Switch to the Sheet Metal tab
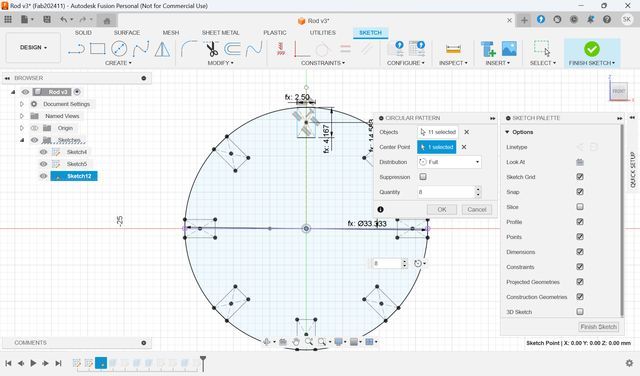The height and width of the screenshot is (376, 640). tap(220, 33)
